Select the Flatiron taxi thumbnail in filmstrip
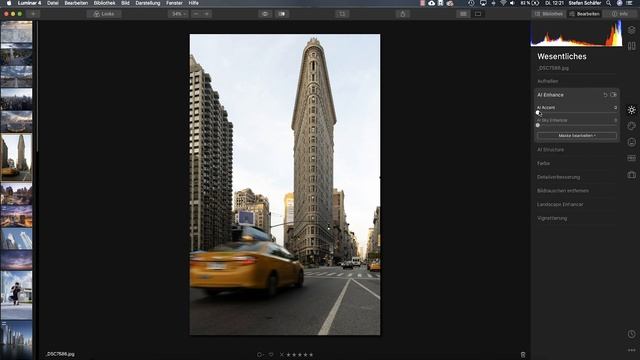The height and width of the screenshot is (360, 640). (16, 157)
